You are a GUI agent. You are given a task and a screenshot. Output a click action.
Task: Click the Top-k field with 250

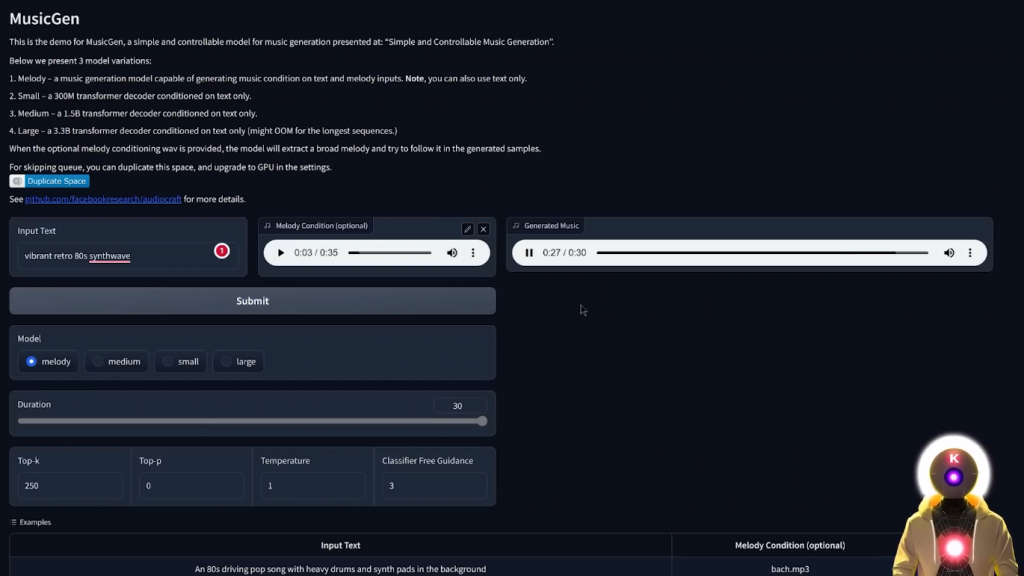[x=70, y=486]
